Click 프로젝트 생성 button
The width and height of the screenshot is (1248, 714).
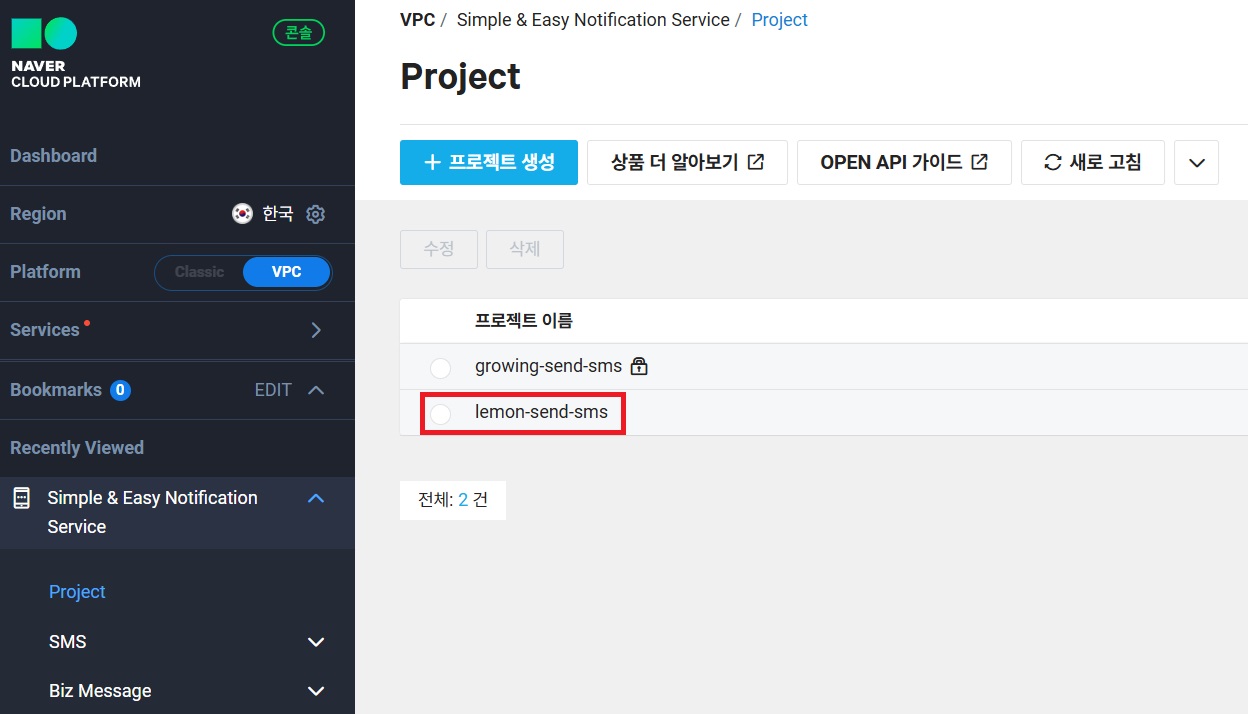(x=489, y=162)
